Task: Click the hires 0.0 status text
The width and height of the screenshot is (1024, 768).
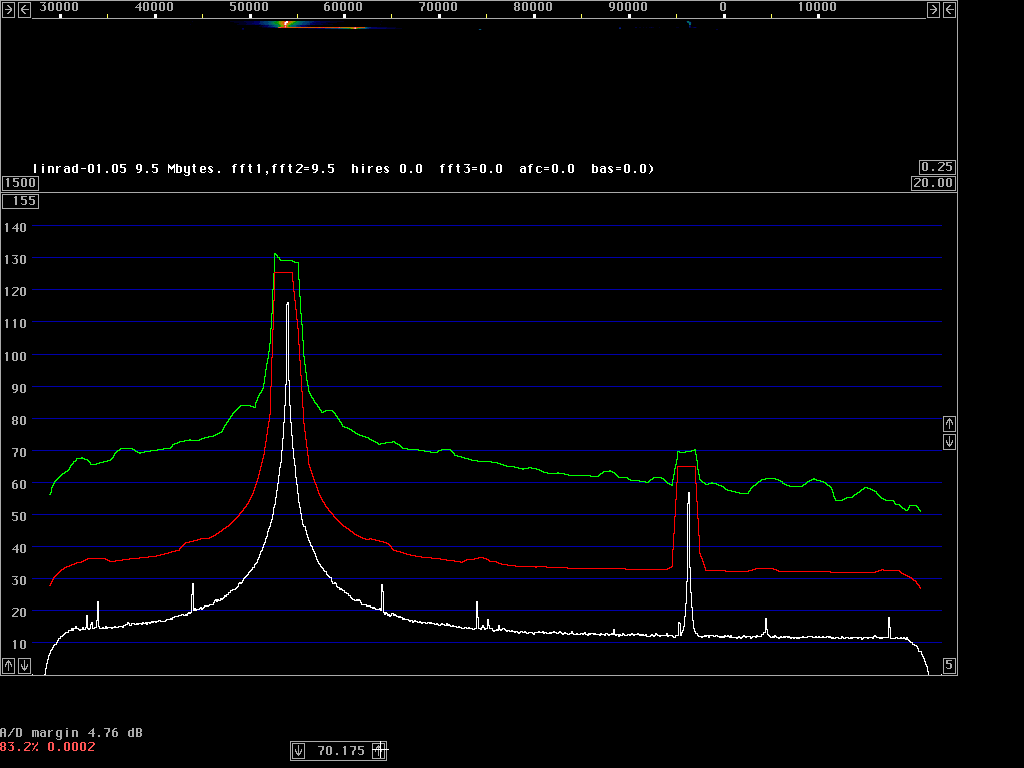Action: click(x=387, y=169)
